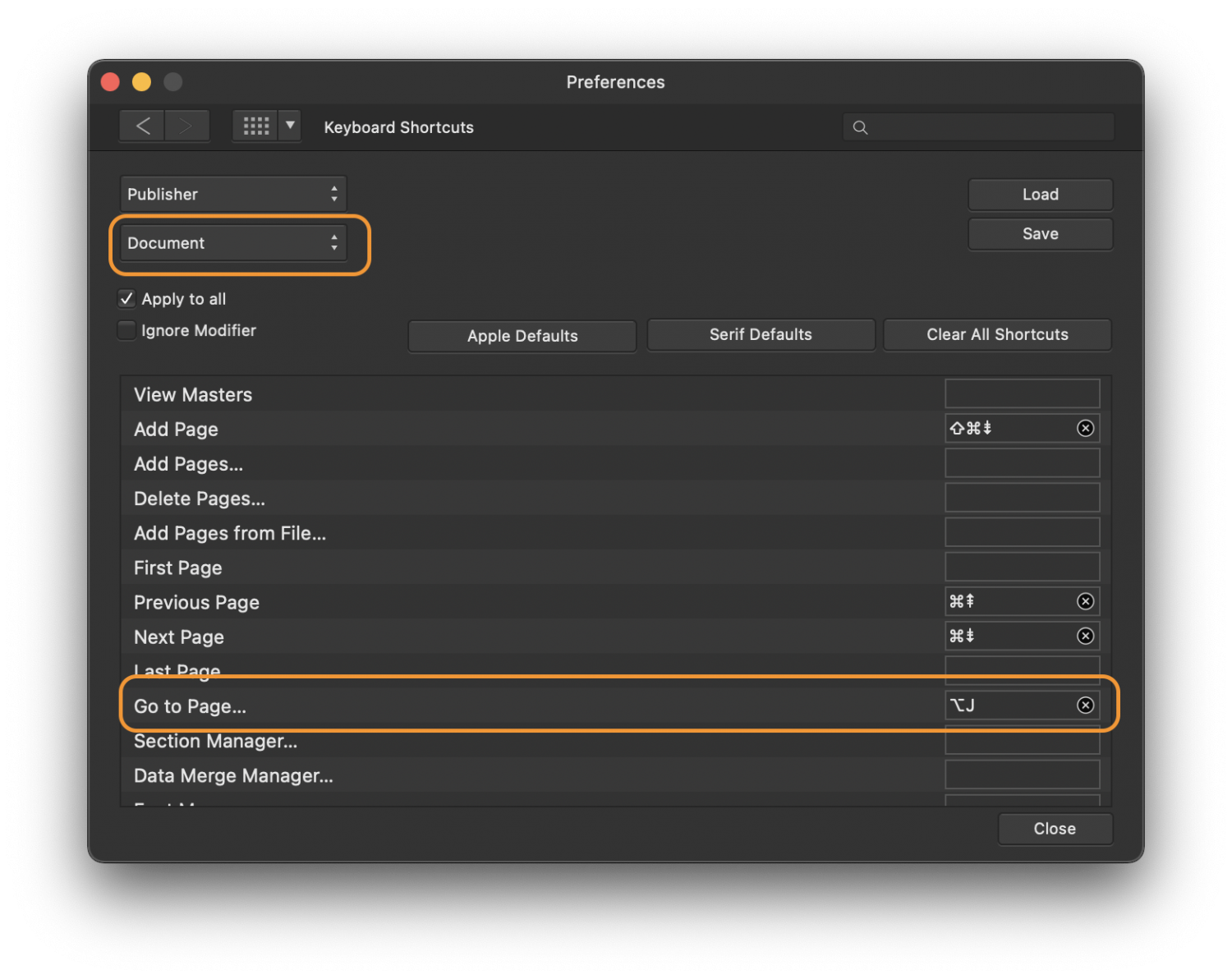Clear the Add Page shortcut
Viewport: 1232px width, 979px height.
click(1085, 429)
